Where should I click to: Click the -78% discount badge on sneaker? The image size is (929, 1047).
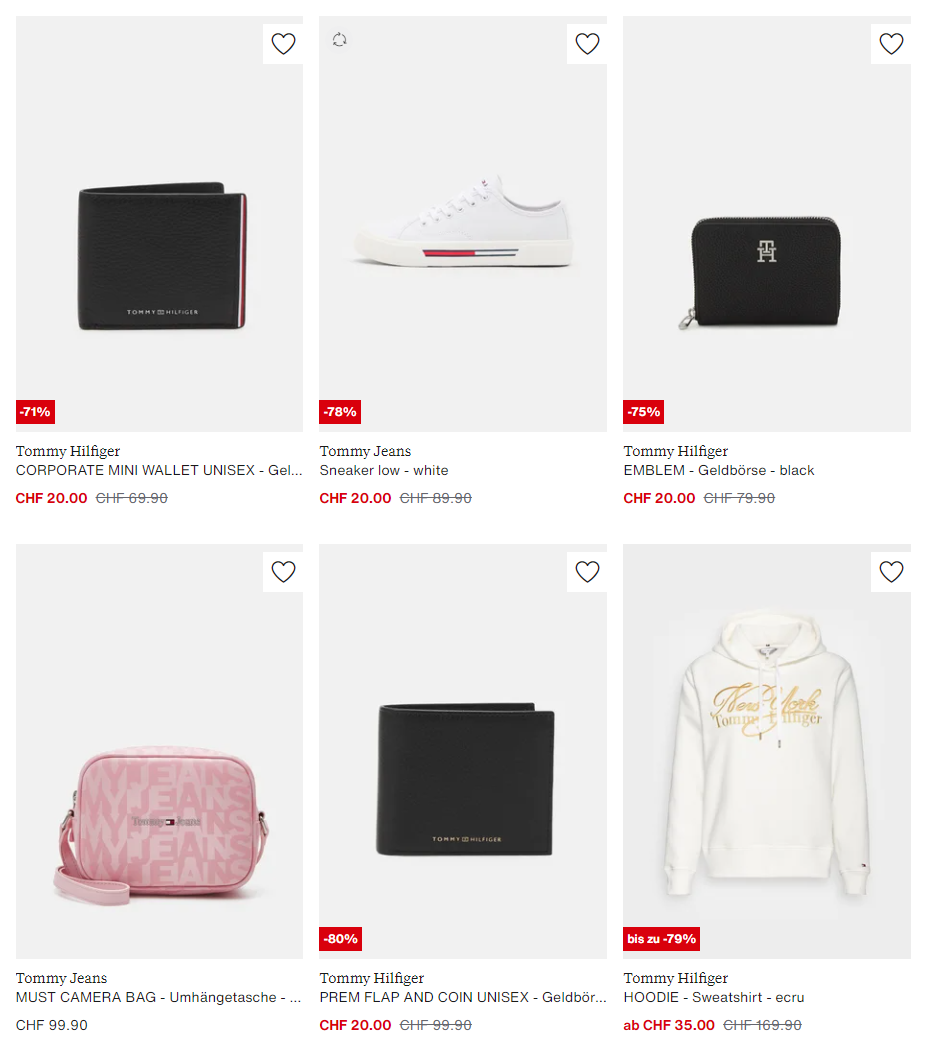point(340,412)
